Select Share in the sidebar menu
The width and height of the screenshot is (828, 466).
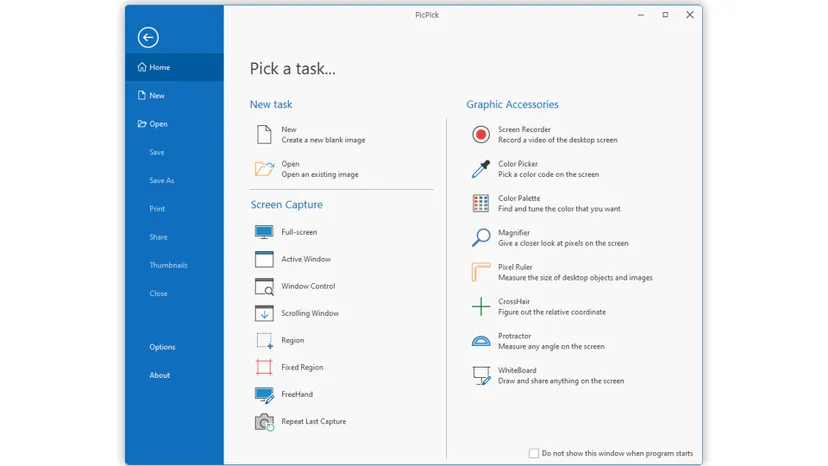pos(158,237)
